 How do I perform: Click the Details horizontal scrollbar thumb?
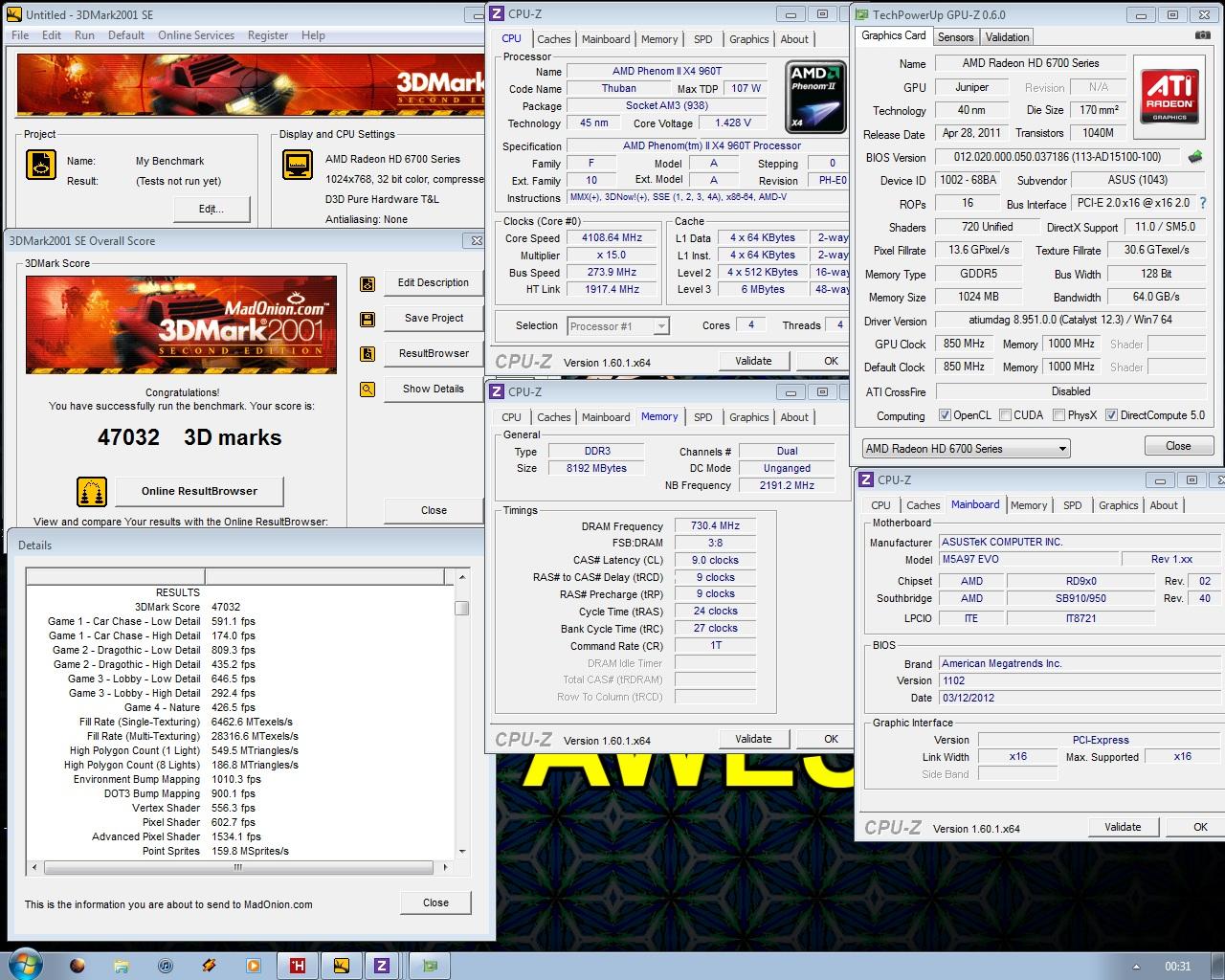point(239,867)
